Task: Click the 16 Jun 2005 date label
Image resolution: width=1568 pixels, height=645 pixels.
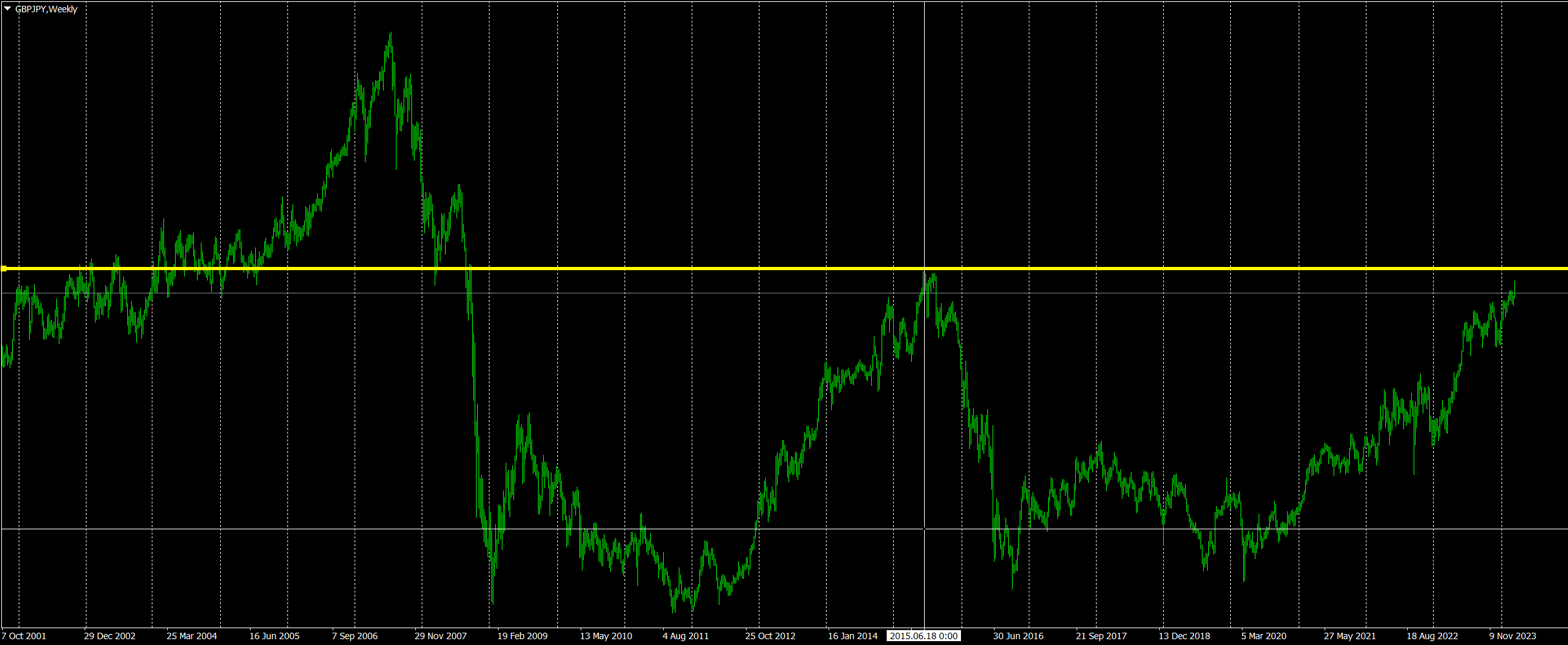Action: pyautogui.click(x=274, y=636)
